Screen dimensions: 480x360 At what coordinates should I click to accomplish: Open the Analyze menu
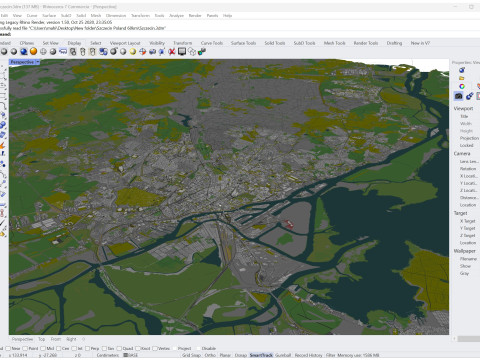[176, 16]
